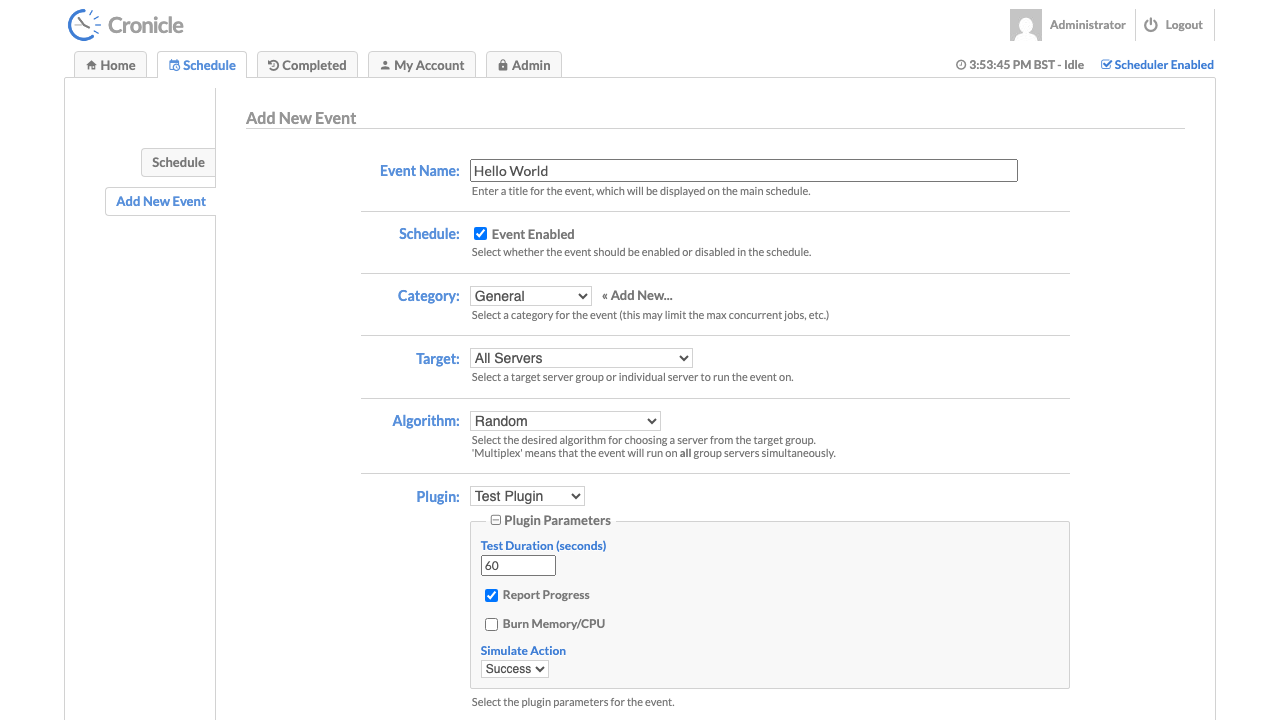Enable the Burn Memory/CPU checkbox

pyautogui.click(x=491, y=624)
